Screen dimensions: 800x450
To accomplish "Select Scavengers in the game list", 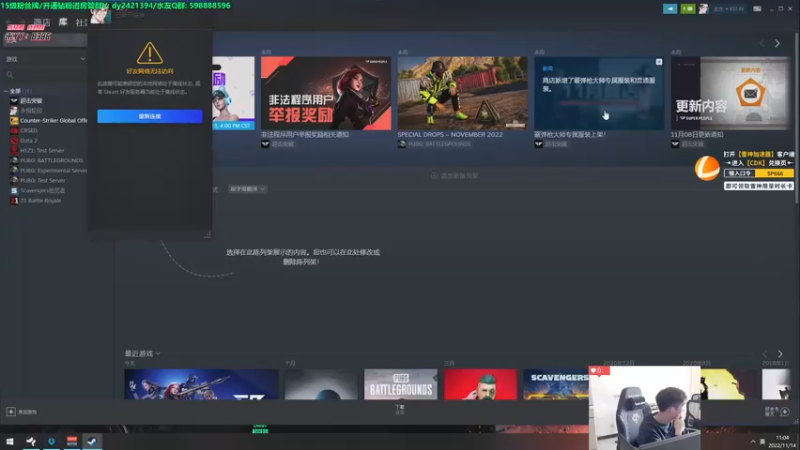I will [43, 190].
